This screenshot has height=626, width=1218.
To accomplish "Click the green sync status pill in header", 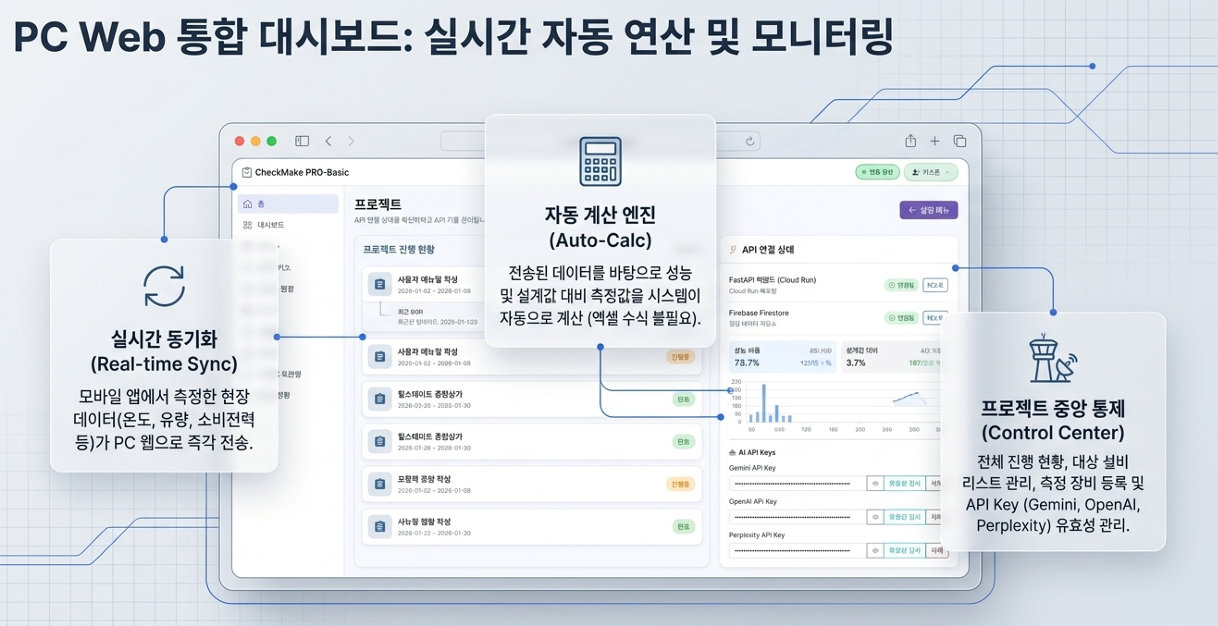I will [877, 172].
